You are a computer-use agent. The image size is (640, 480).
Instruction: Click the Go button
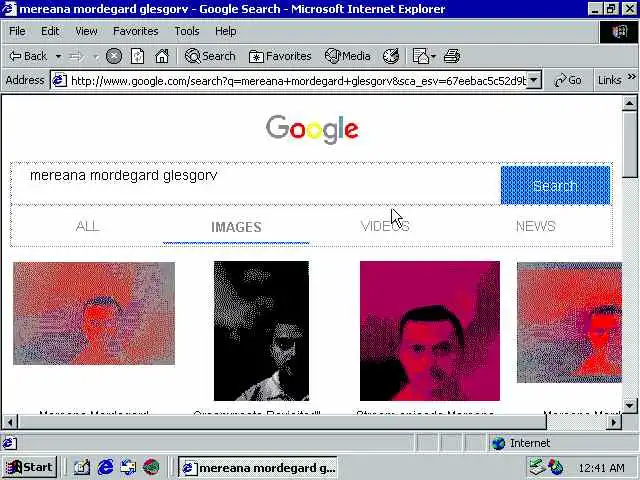tap(568, 80)
